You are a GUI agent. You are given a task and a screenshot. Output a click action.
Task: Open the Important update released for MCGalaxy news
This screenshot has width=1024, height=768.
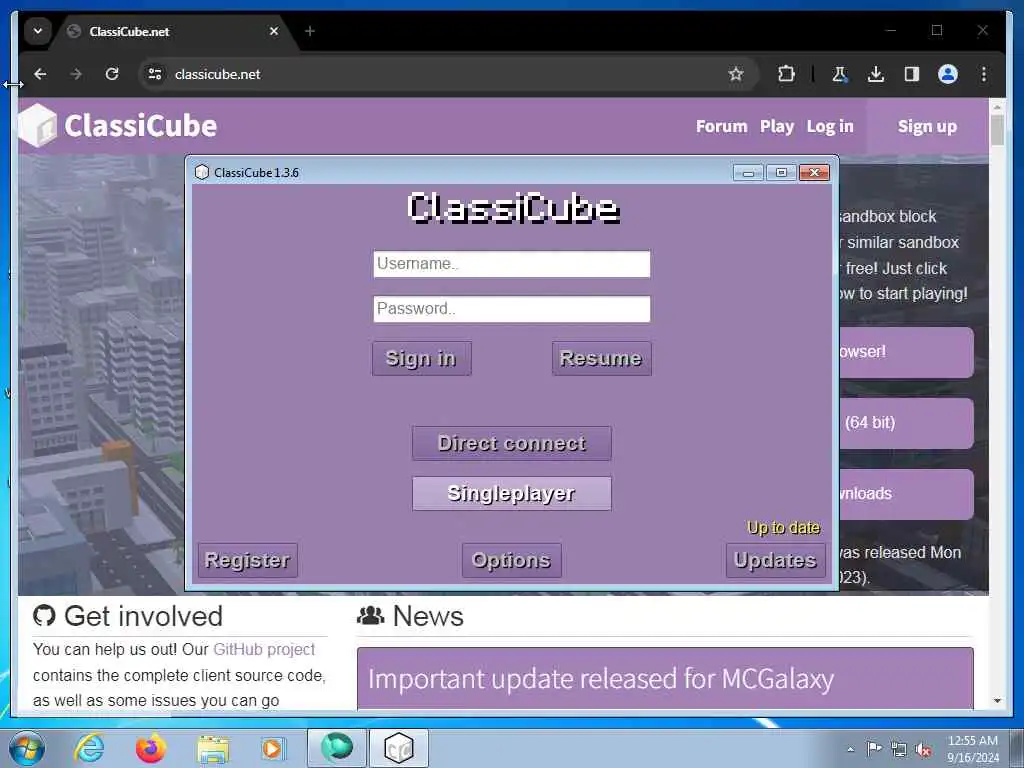(x=600, y=679)
